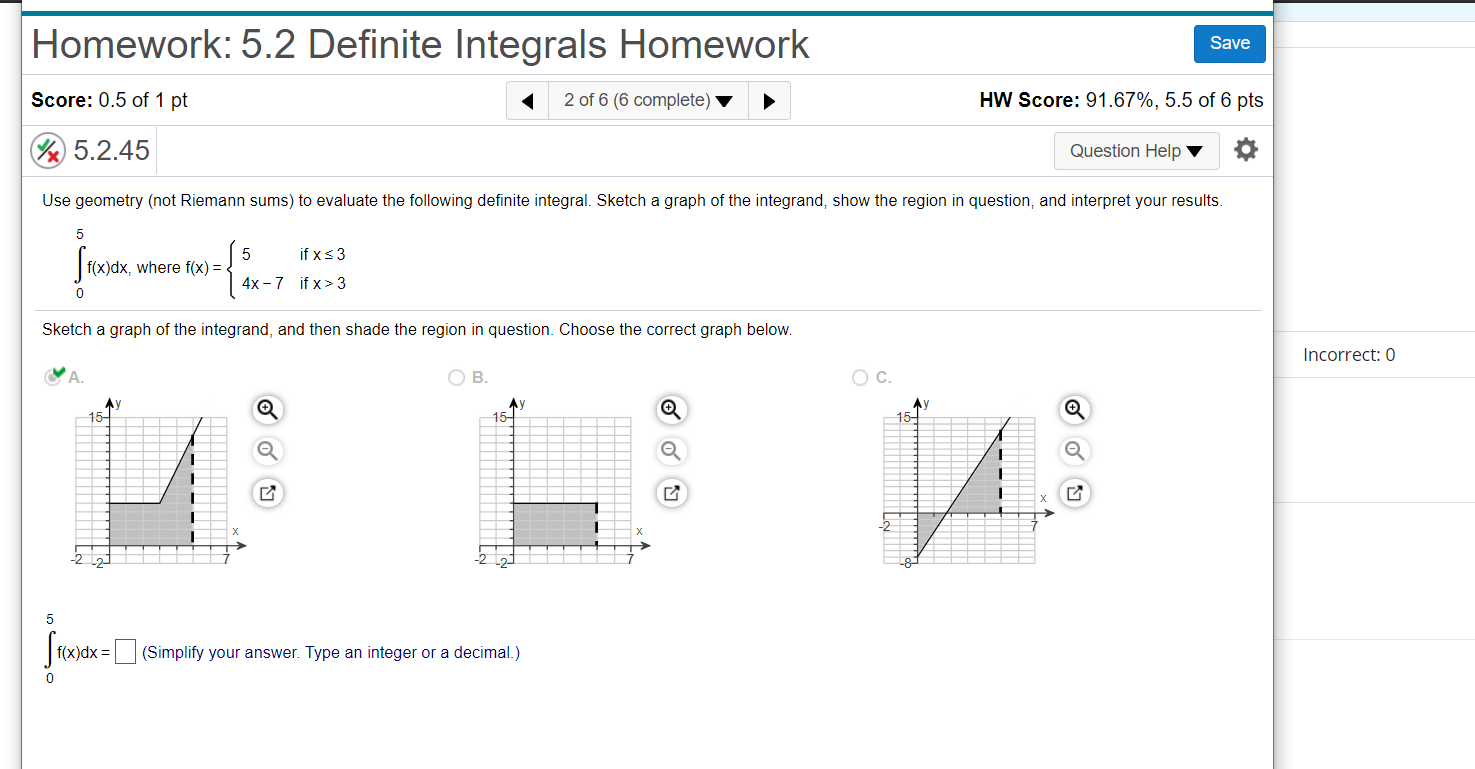Select answer choice B
The height and width of the screenshot is (769, 1475).
coord(455,377)
